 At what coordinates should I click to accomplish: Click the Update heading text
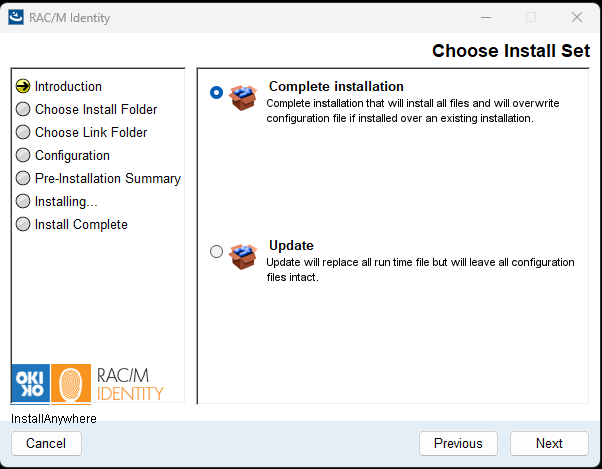291,246
